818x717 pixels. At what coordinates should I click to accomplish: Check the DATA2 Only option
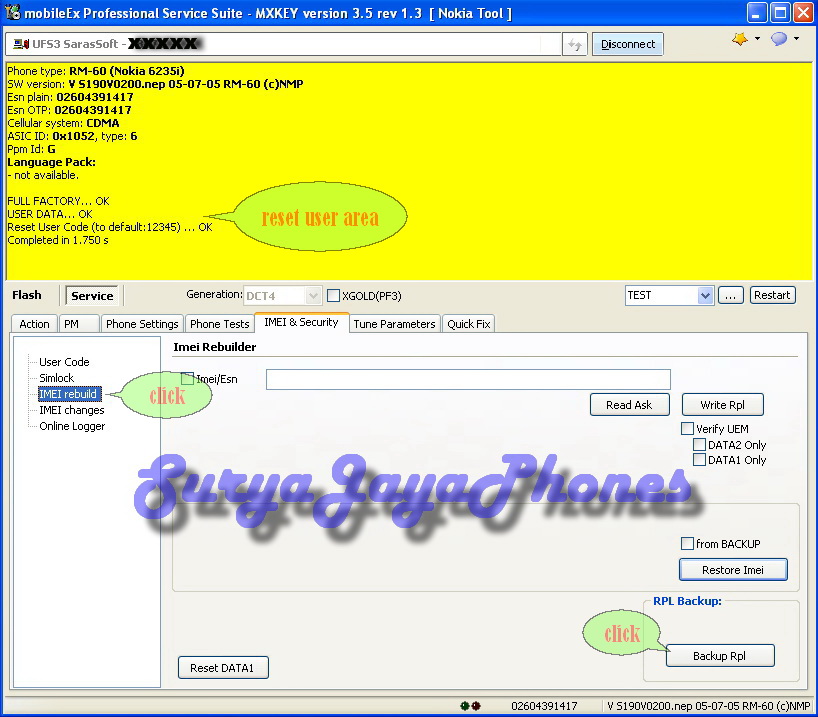[x=699, y=445]
